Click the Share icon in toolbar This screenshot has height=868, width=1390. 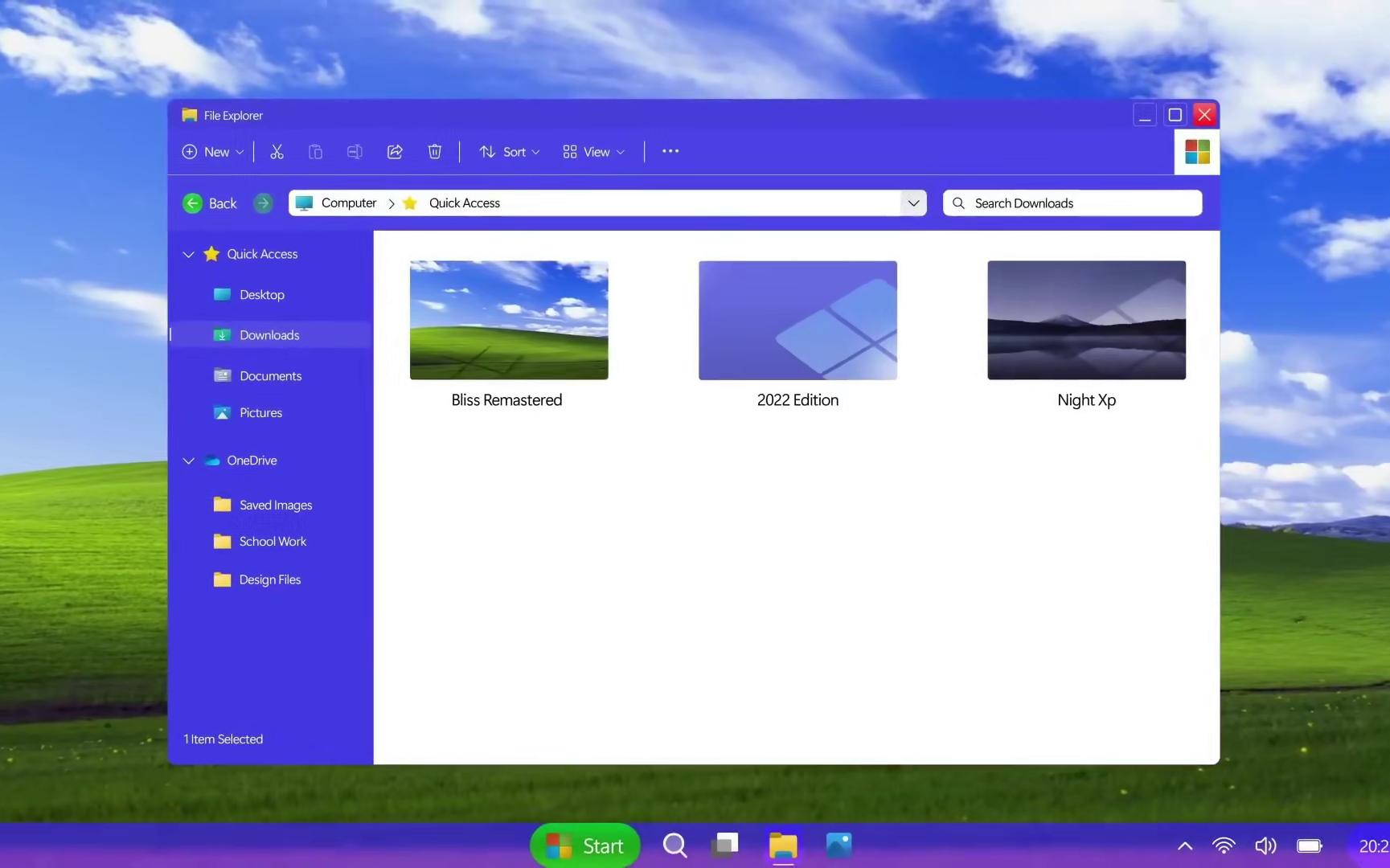[x=395, y=152]
